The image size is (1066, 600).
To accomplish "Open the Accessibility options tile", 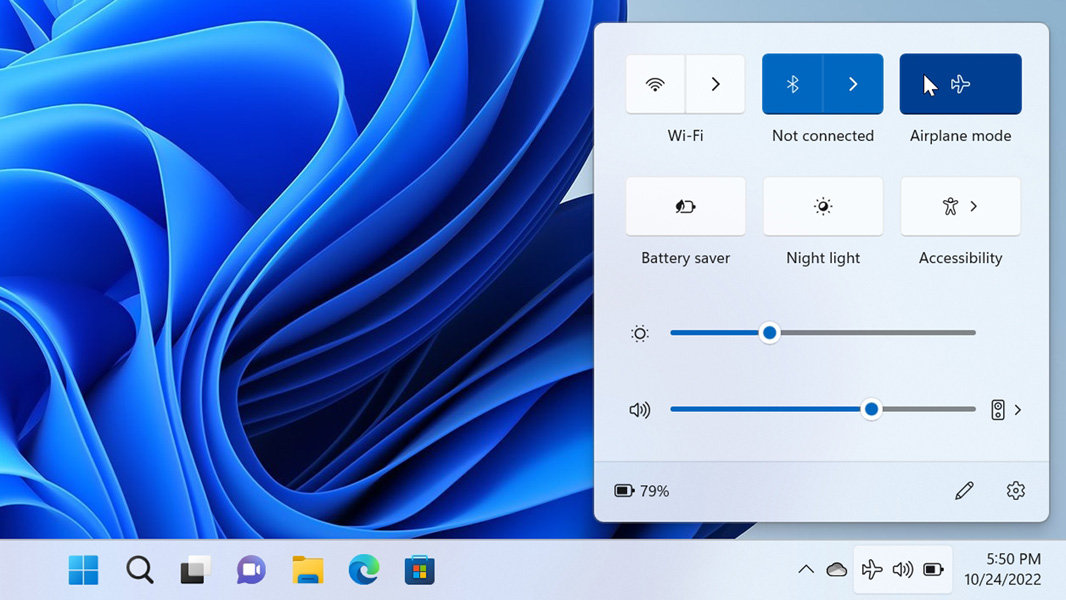I will pos(960,206).
